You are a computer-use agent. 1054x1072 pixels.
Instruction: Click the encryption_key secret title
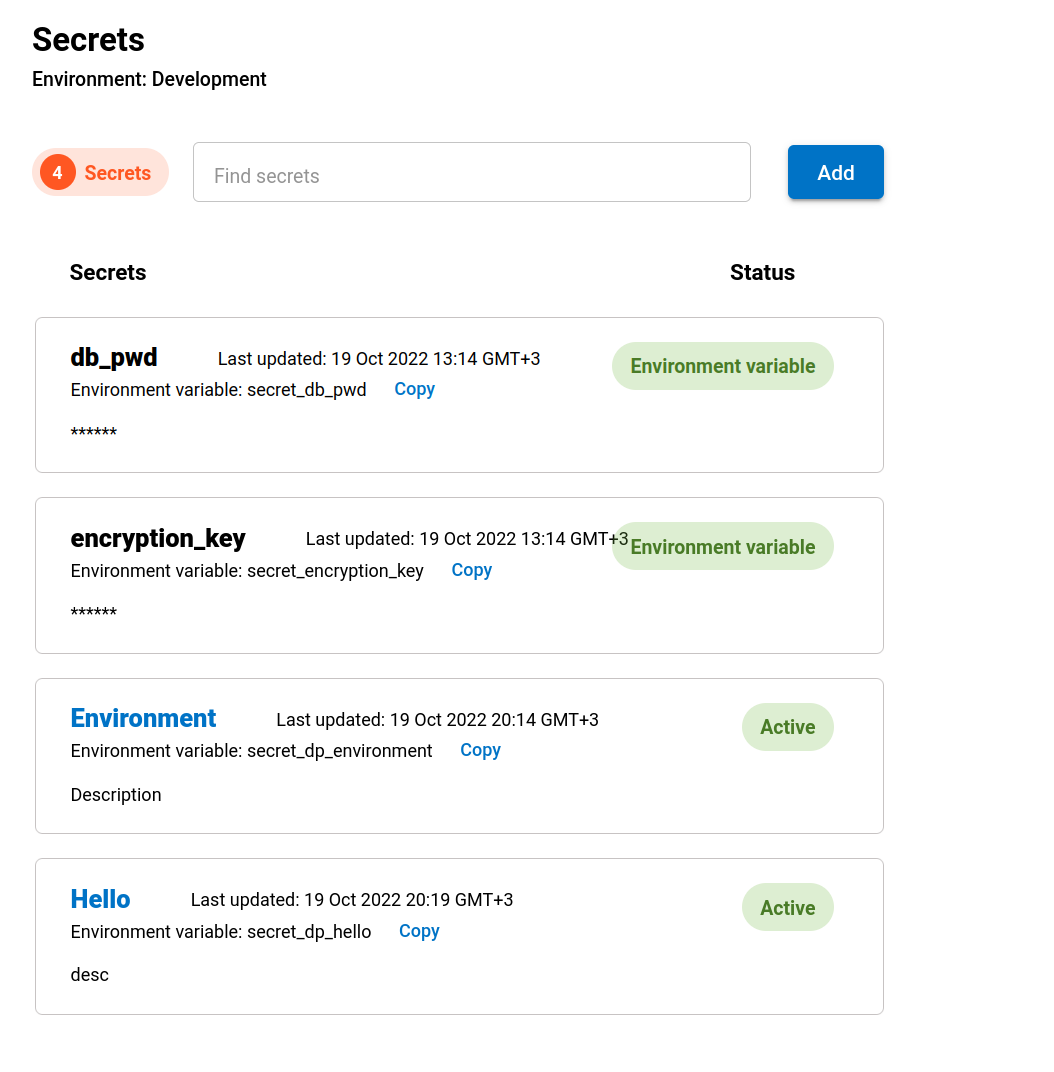point(158,538)
